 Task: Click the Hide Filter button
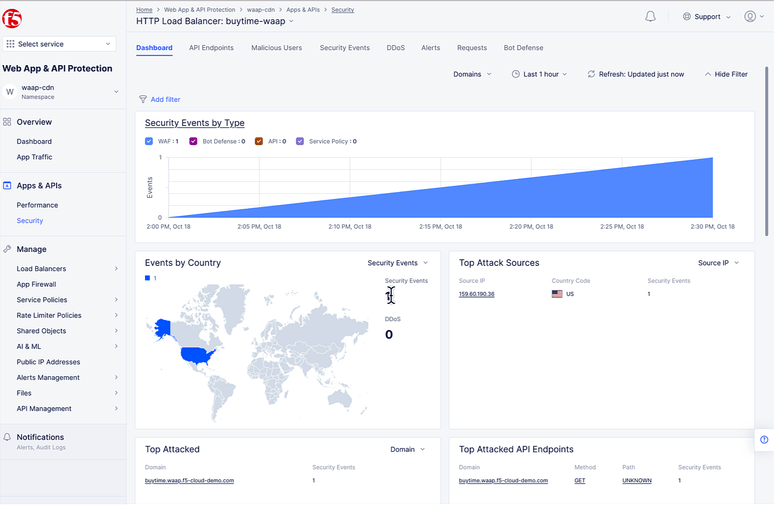coord(726,74)
